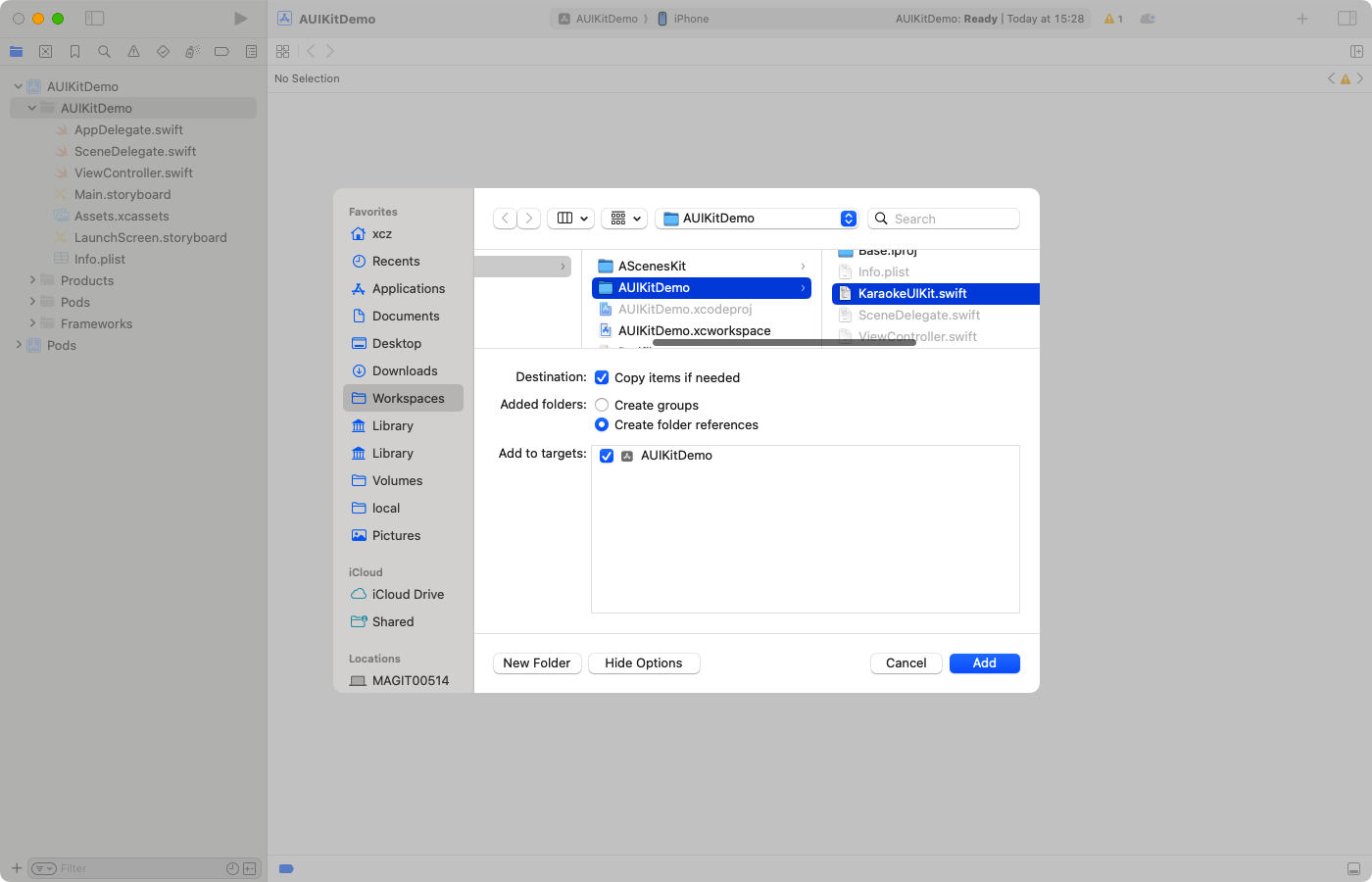Click the horizontal scrollbar in the file browser

[784, 343]
